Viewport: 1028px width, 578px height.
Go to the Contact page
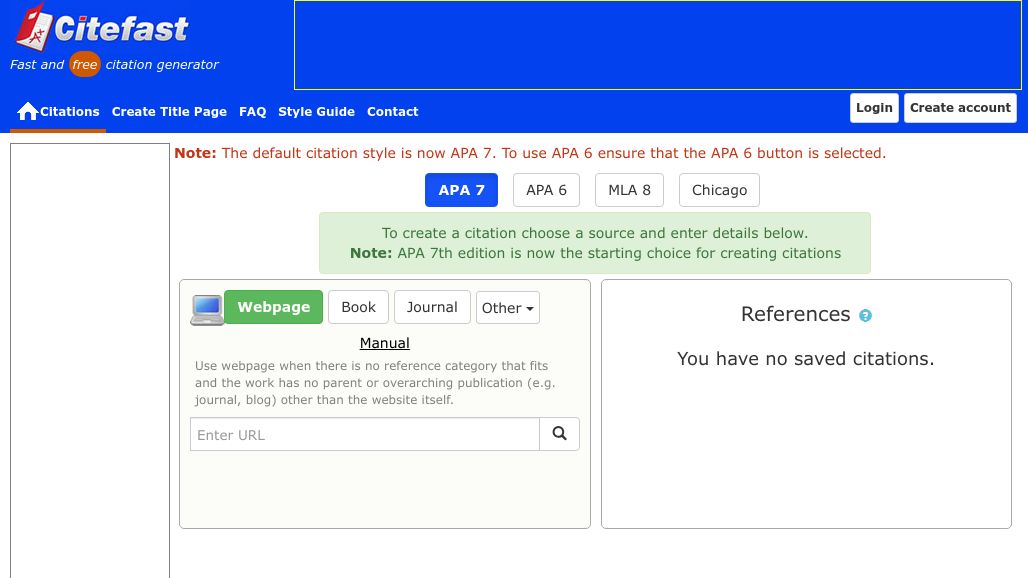(393, 111)
